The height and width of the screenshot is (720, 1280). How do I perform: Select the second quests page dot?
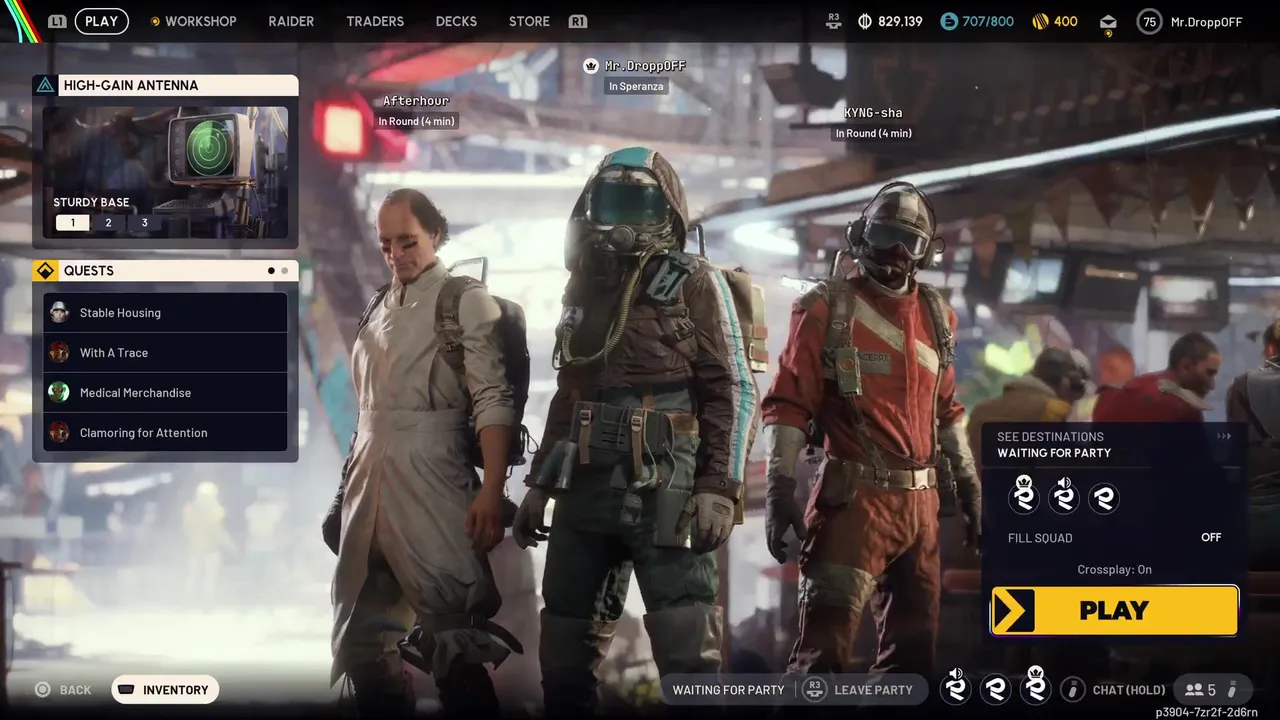[x=285, y=270]
